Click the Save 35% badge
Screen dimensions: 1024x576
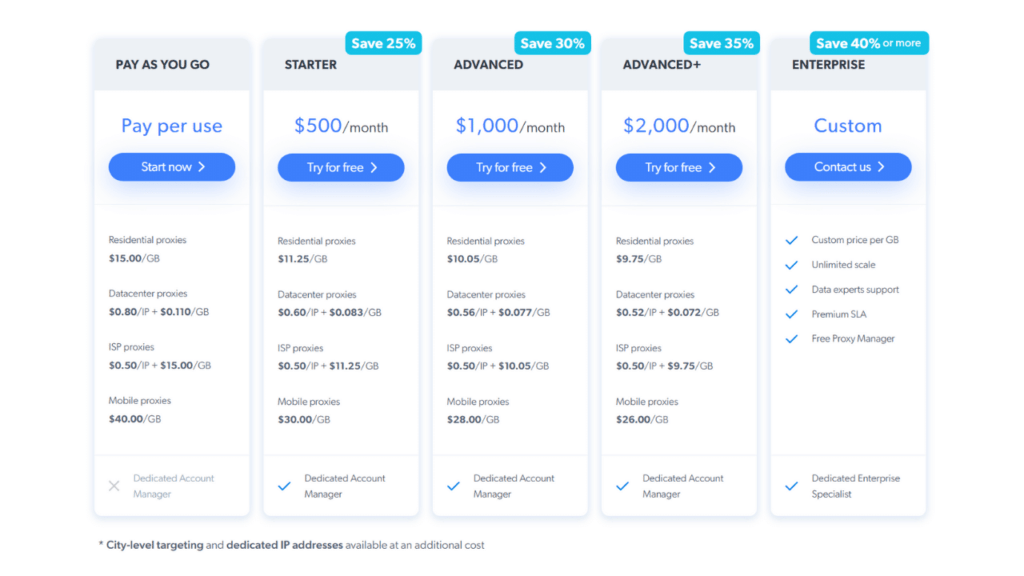(722, 44)
